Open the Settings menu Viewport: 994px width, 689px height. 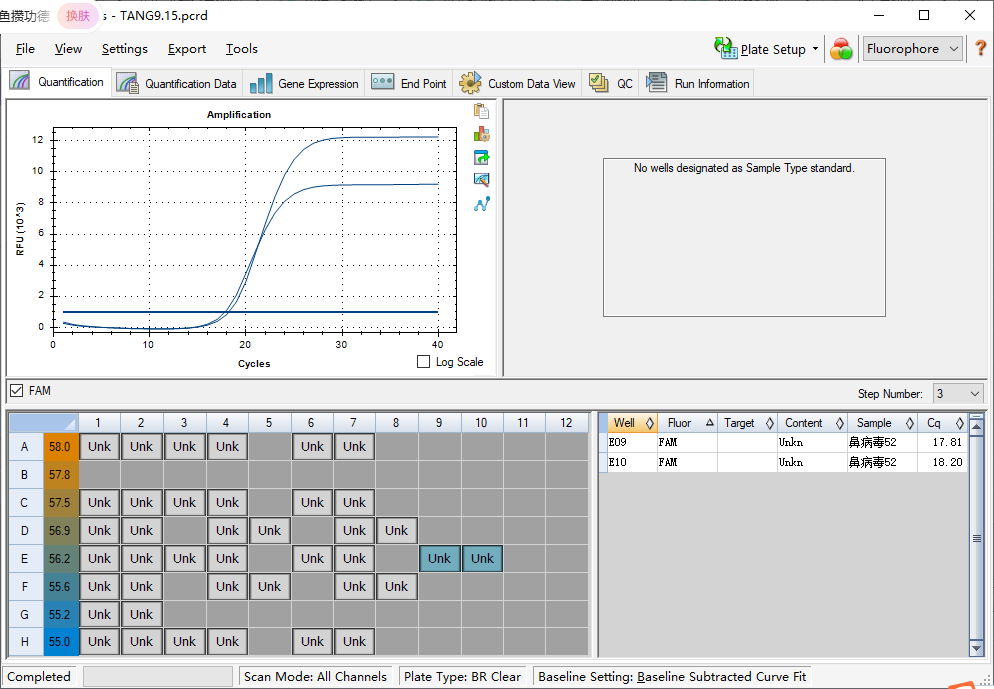[x=124, y=49]
